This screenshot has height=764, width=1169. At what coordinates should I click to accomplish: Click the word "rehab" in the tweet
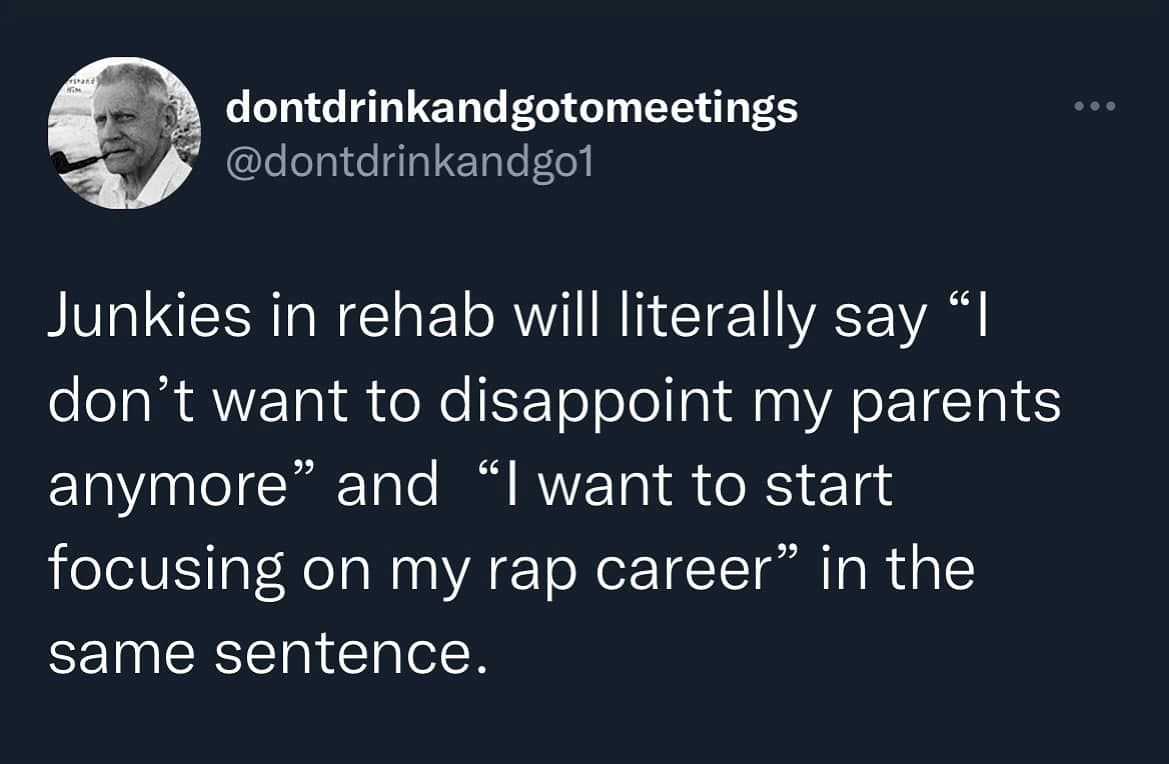tap(415, 317)
